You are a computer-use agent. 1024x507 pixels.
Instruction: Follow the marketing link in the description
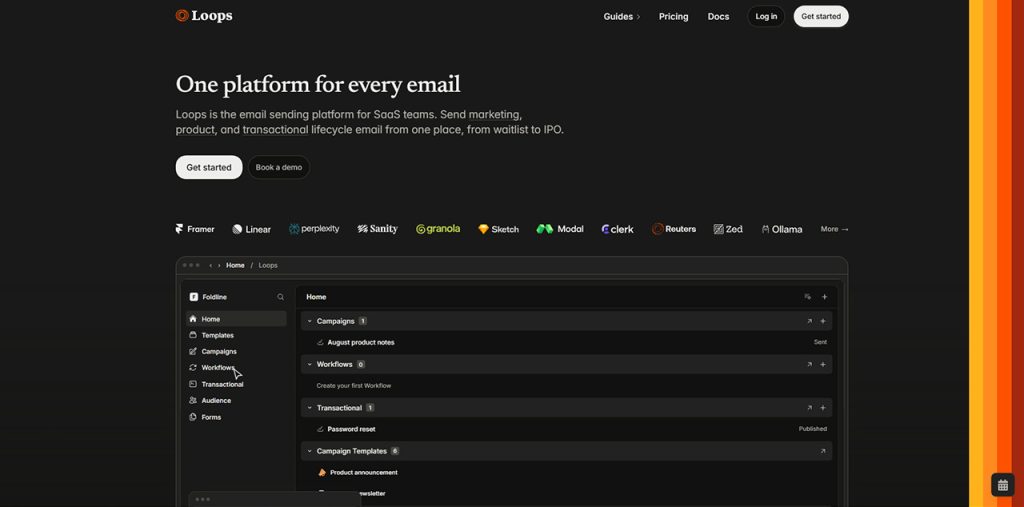tap(494, 114)
